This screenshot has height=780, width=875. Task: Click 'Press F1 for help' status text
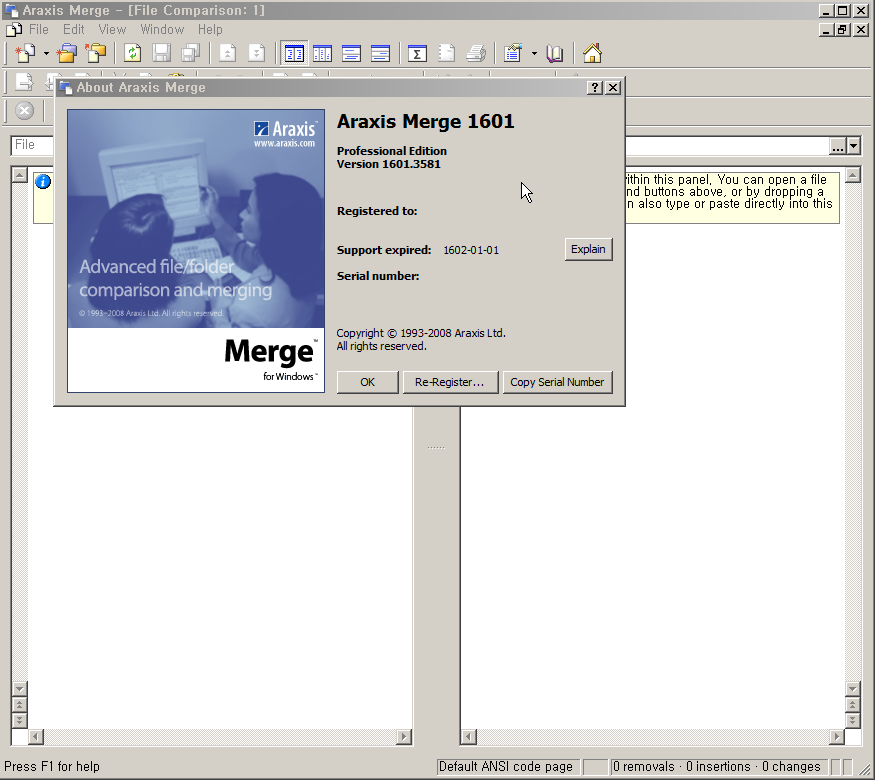pyautogui.click(x=52, y=767)
